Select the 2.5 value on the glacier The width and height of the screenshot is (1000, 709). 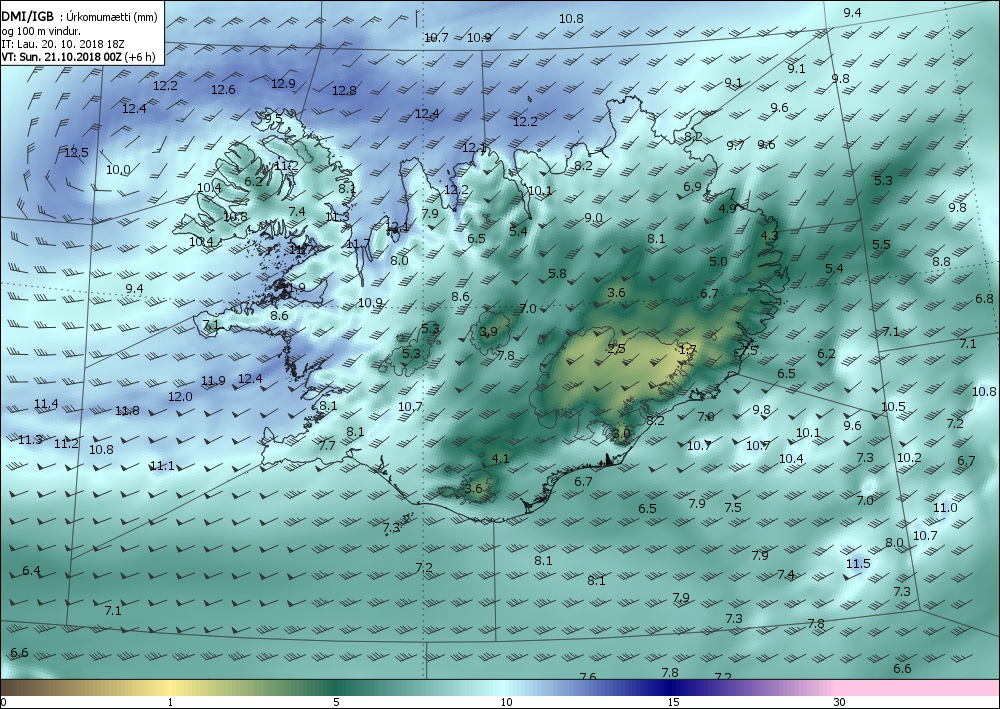click(x=616, y=348)
